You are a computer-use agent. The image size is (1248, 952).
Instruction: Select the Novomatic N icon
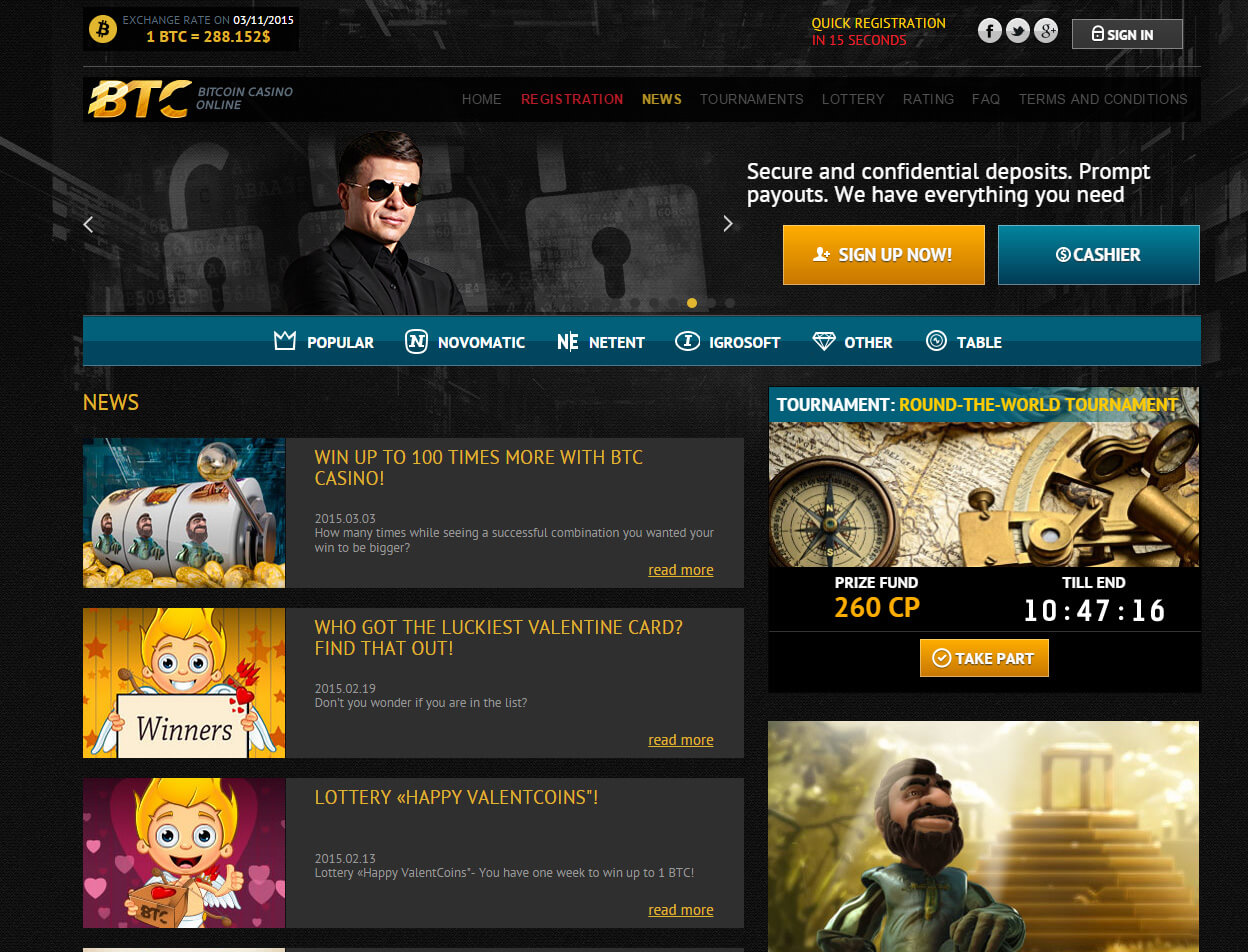(416, 342)
